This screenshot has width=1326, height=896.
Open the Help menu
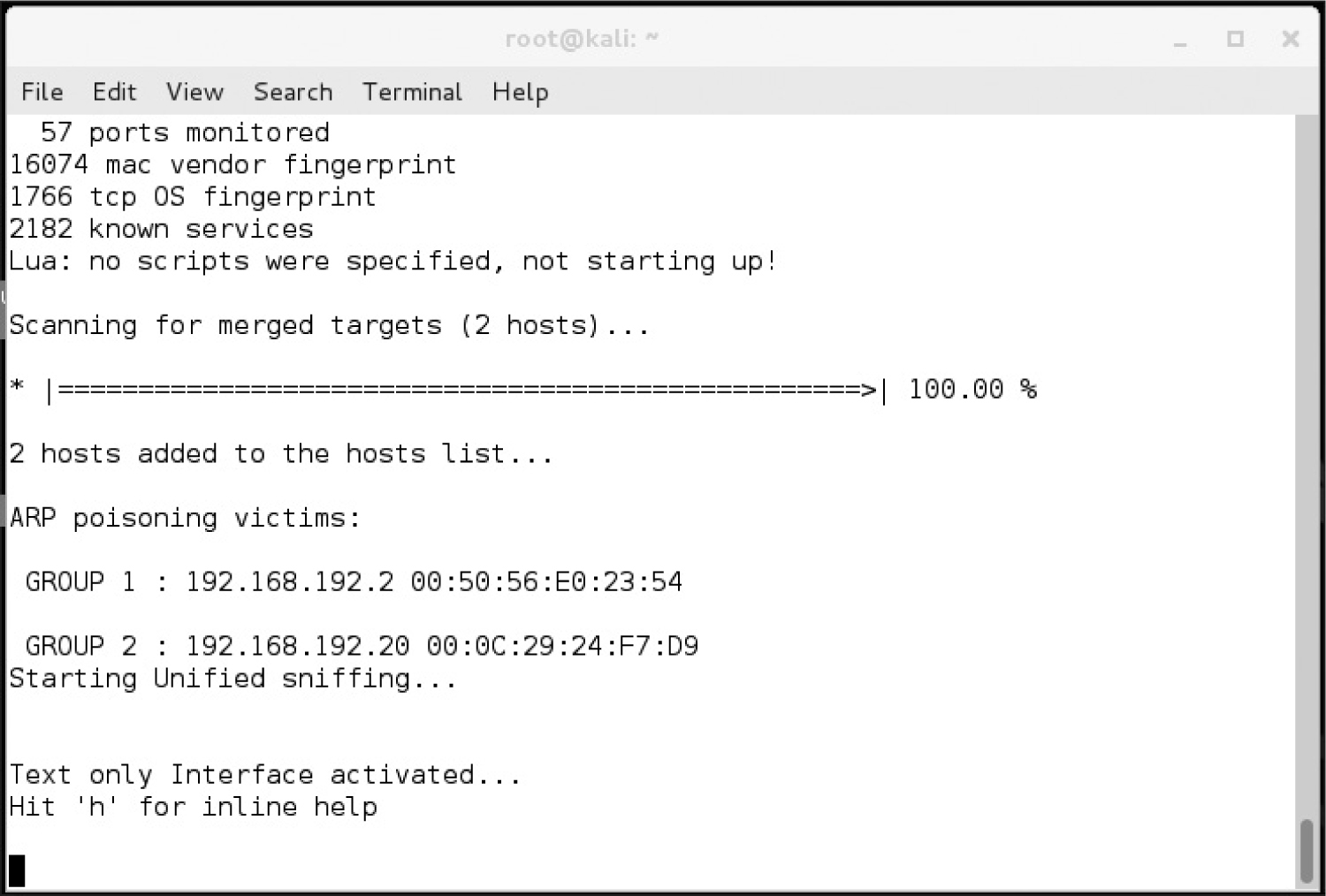pos(520,92)
